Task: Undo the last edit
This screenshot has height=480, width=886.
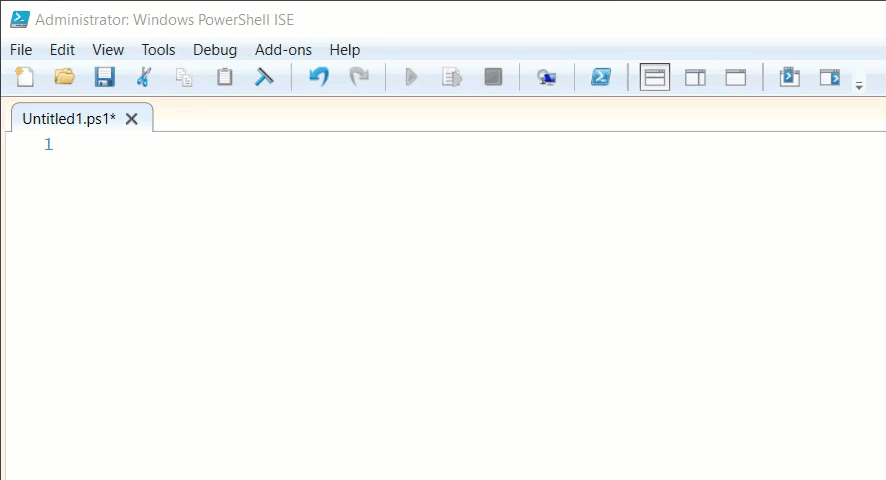Action: pyautogui.click(x=319, y=77)
